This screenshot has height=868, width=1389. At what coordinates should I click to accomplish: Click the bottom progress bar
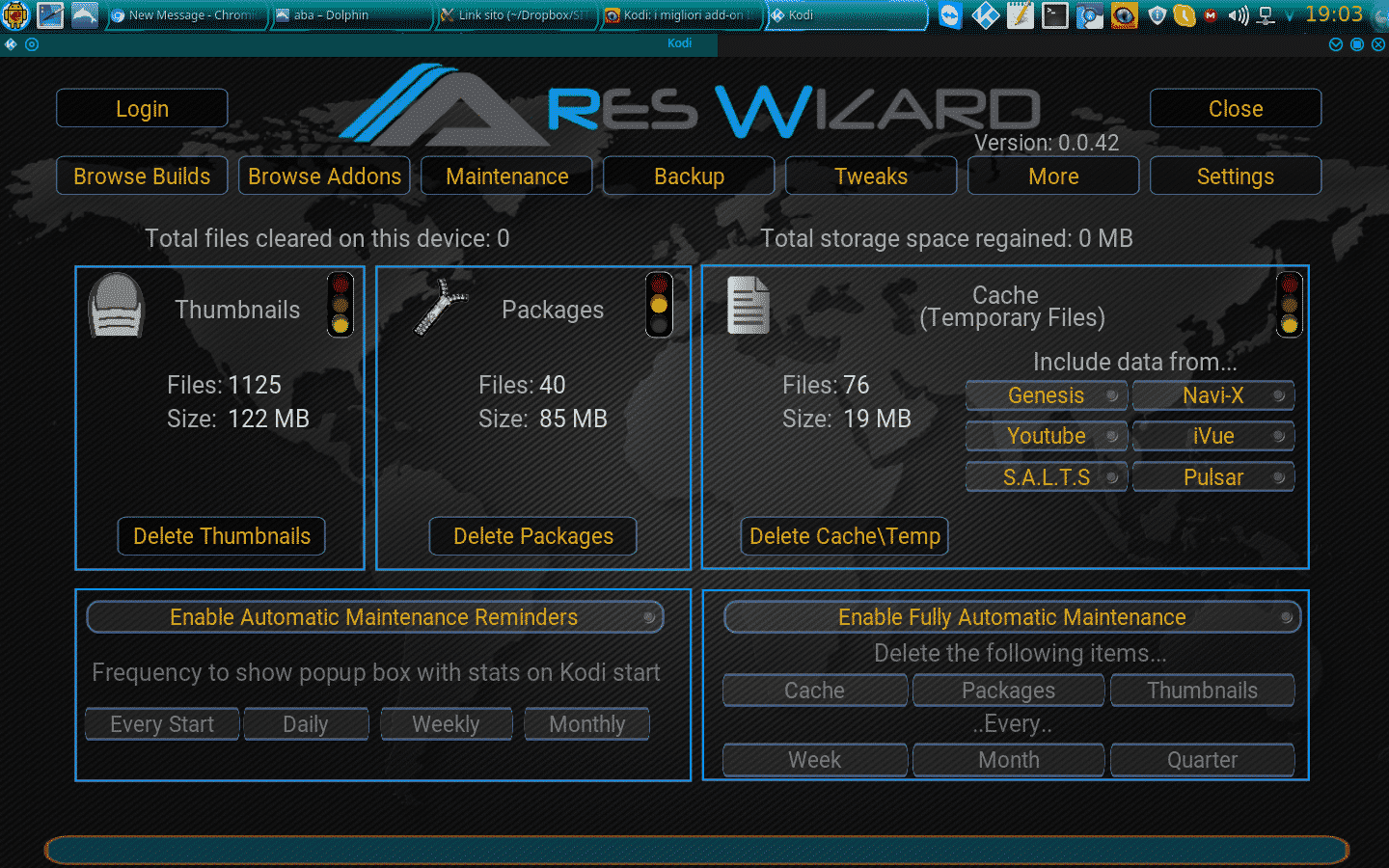[x=695, y=850]
